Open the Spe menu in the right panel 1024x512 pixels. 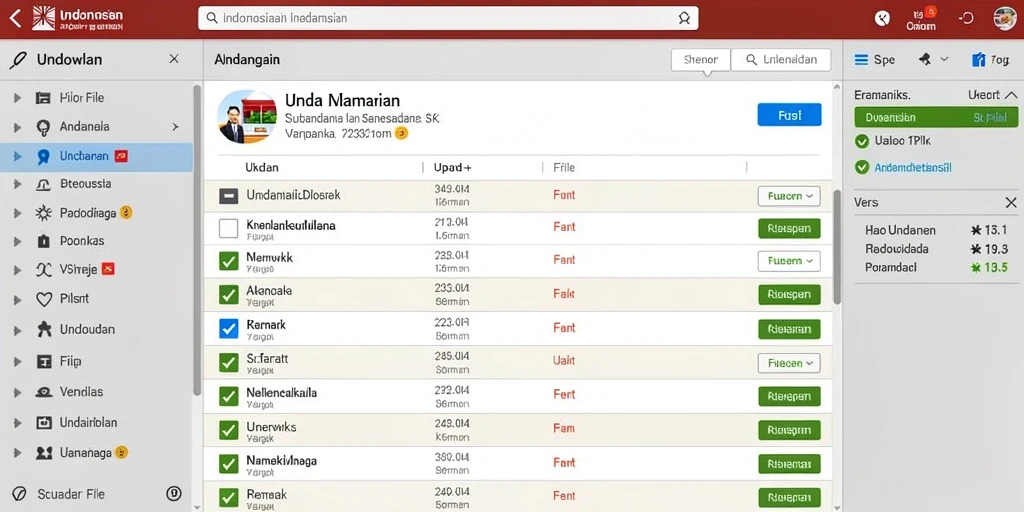coord(874,59)
